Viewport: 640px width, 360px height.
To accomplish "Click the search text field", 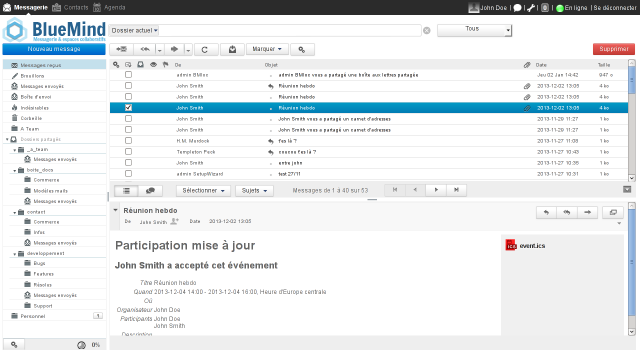I will point(290,31).
